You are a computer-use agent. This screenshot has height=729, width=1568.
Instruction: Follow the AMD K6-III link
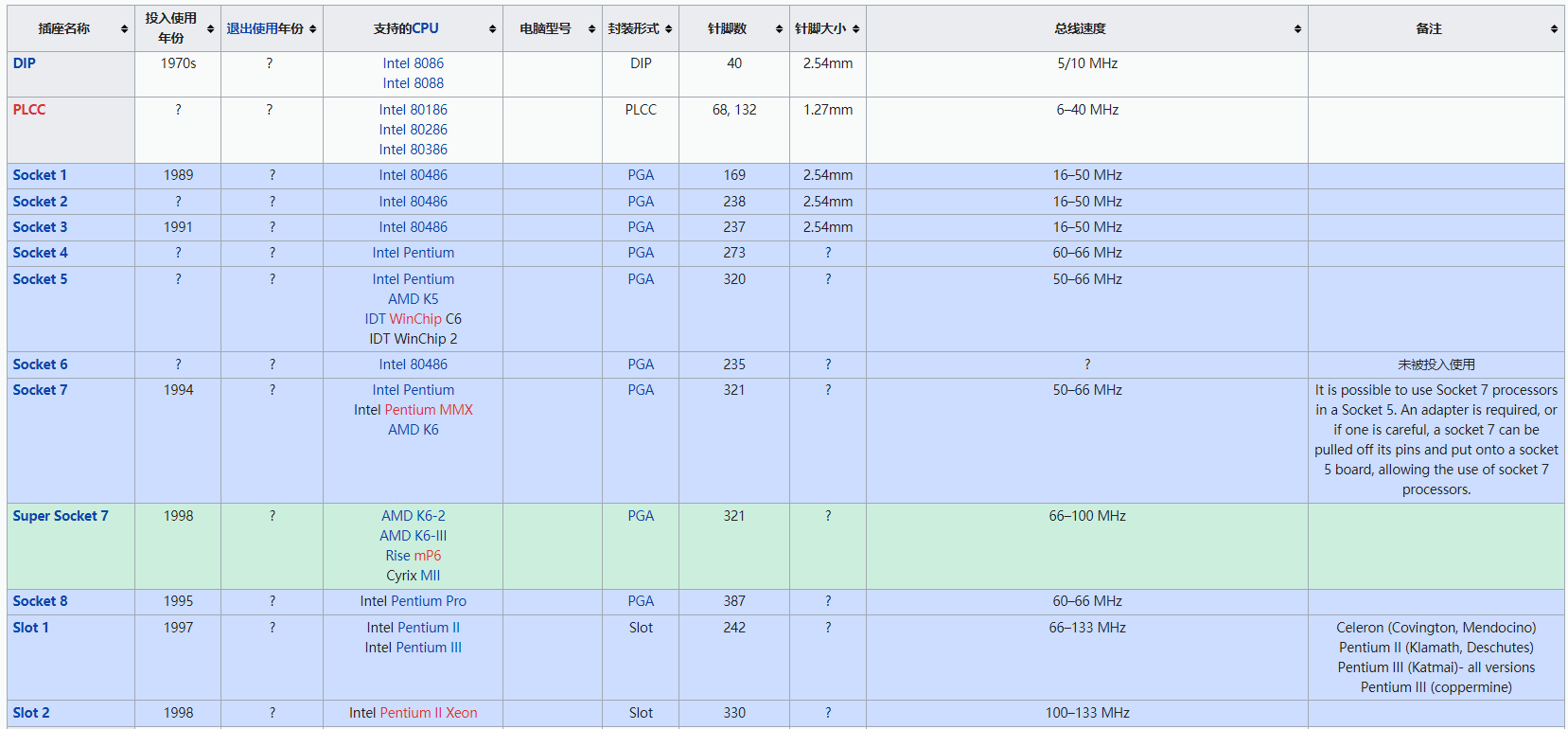[414, 536]
